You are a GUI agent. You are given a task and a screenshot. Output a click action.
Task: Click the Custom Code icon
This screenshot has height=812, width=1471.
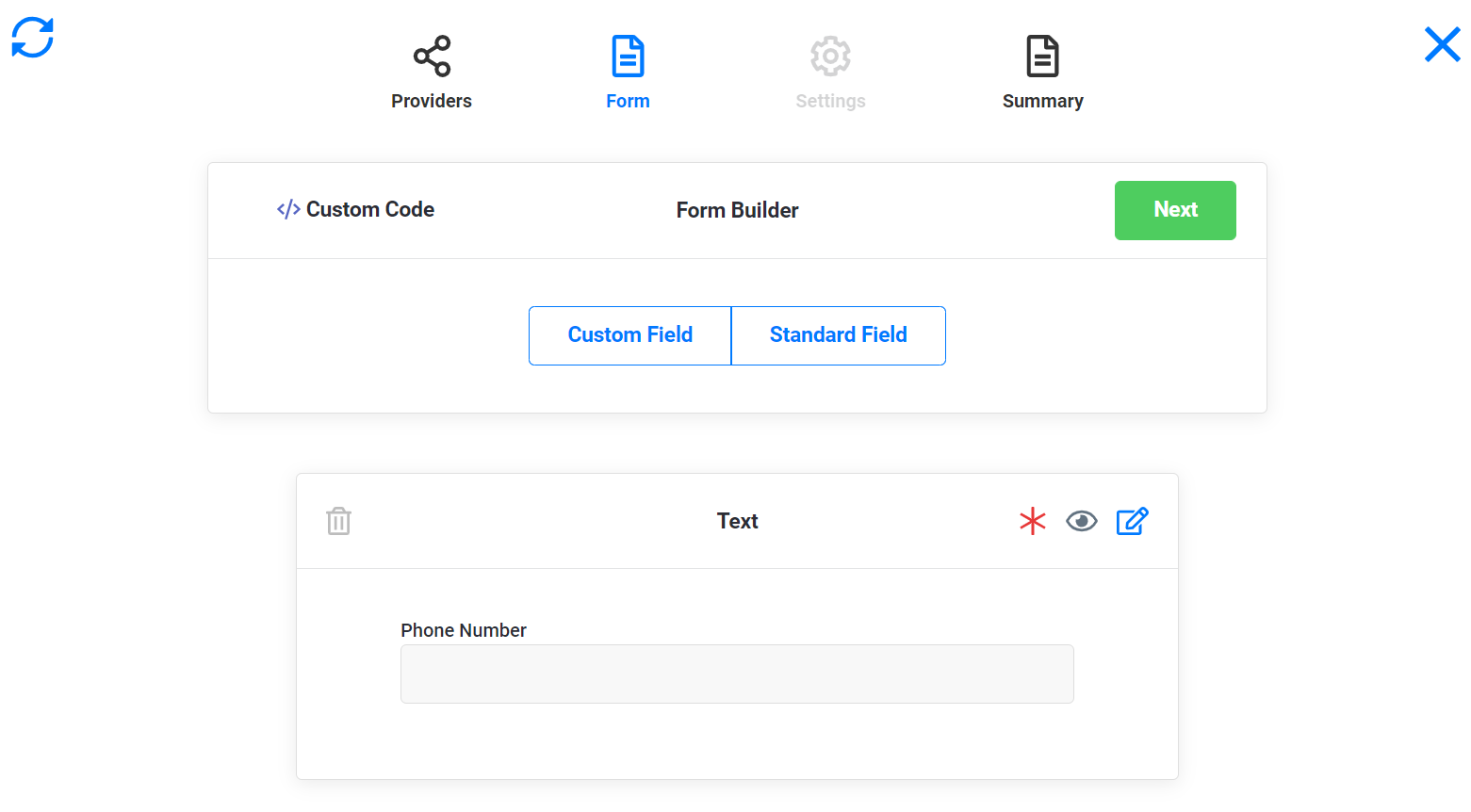287,209
